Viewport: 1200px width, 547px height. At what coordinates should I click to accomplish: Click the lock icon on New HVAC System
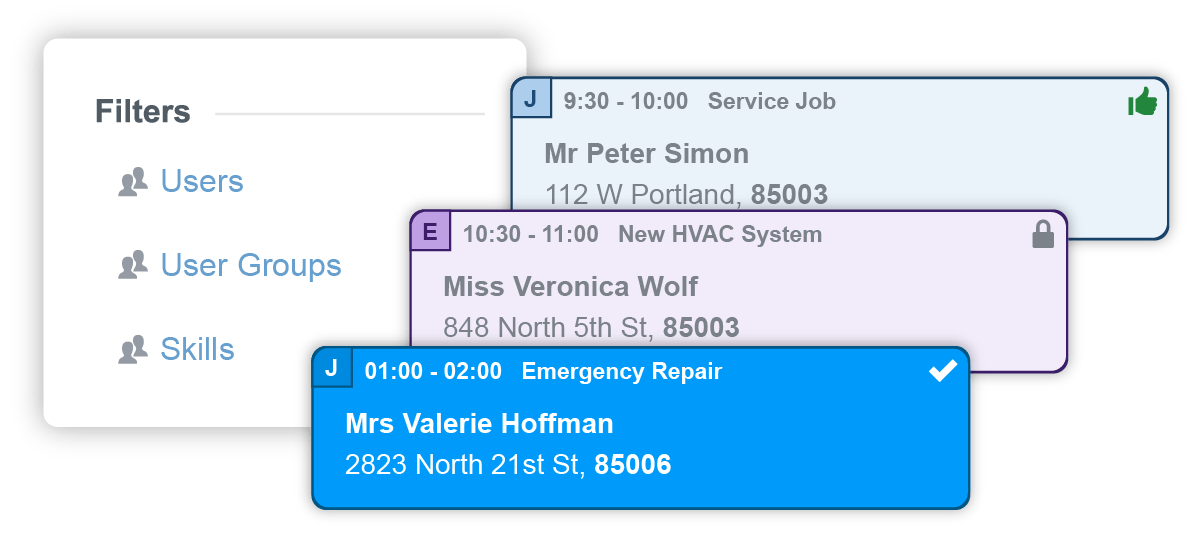point(1043,235)
